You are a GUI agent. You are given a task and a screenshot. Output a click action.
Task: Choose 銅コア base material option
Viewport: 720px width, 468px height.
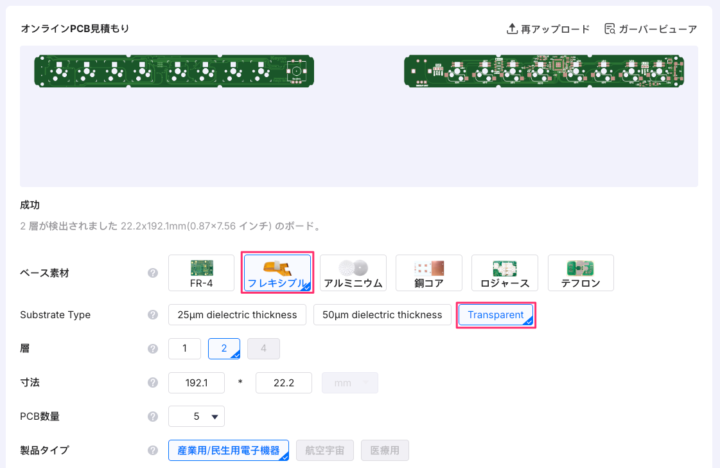click(429, 272)
